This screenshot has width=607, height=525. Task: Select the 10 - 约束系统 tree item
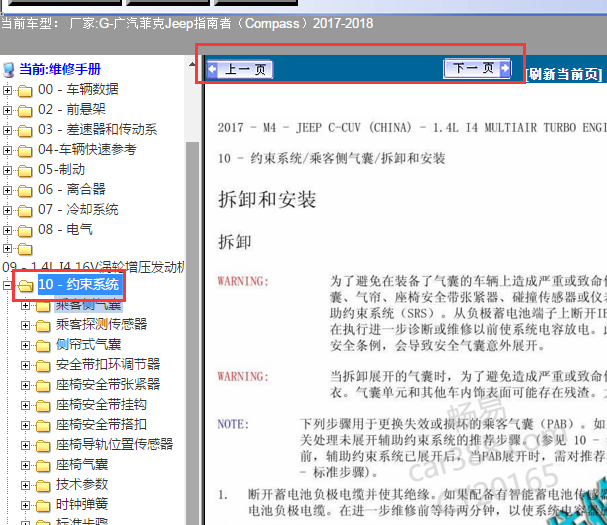point(80,285)
